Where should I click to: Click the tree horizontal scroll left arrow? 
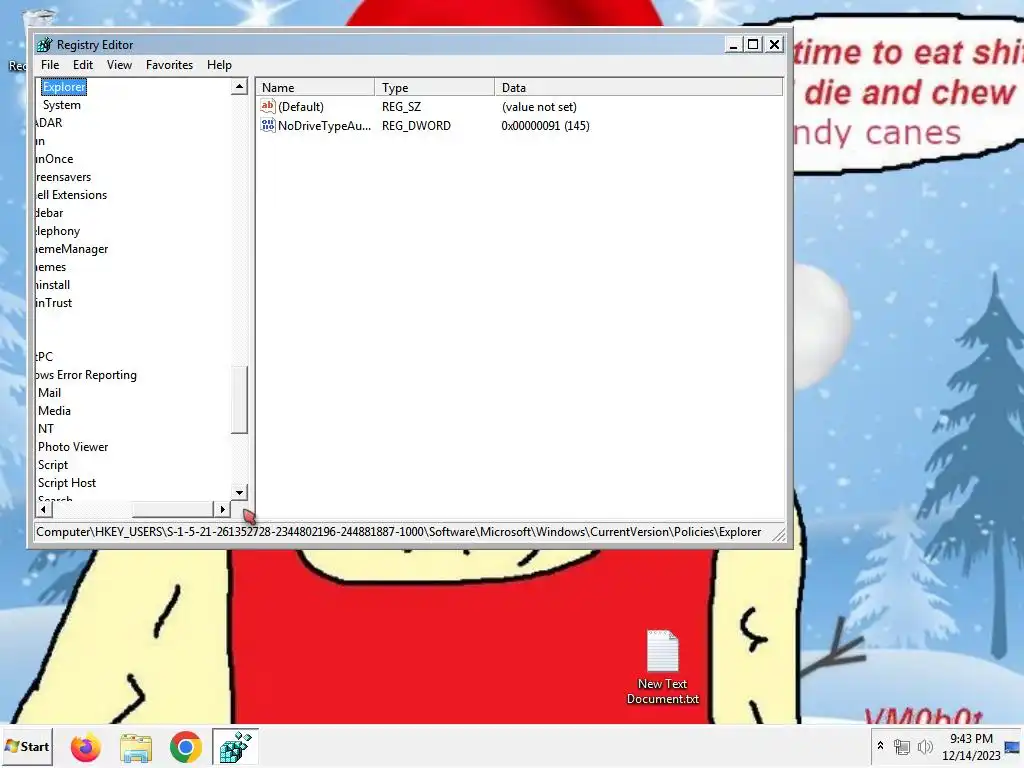click(x=43, y=509)
